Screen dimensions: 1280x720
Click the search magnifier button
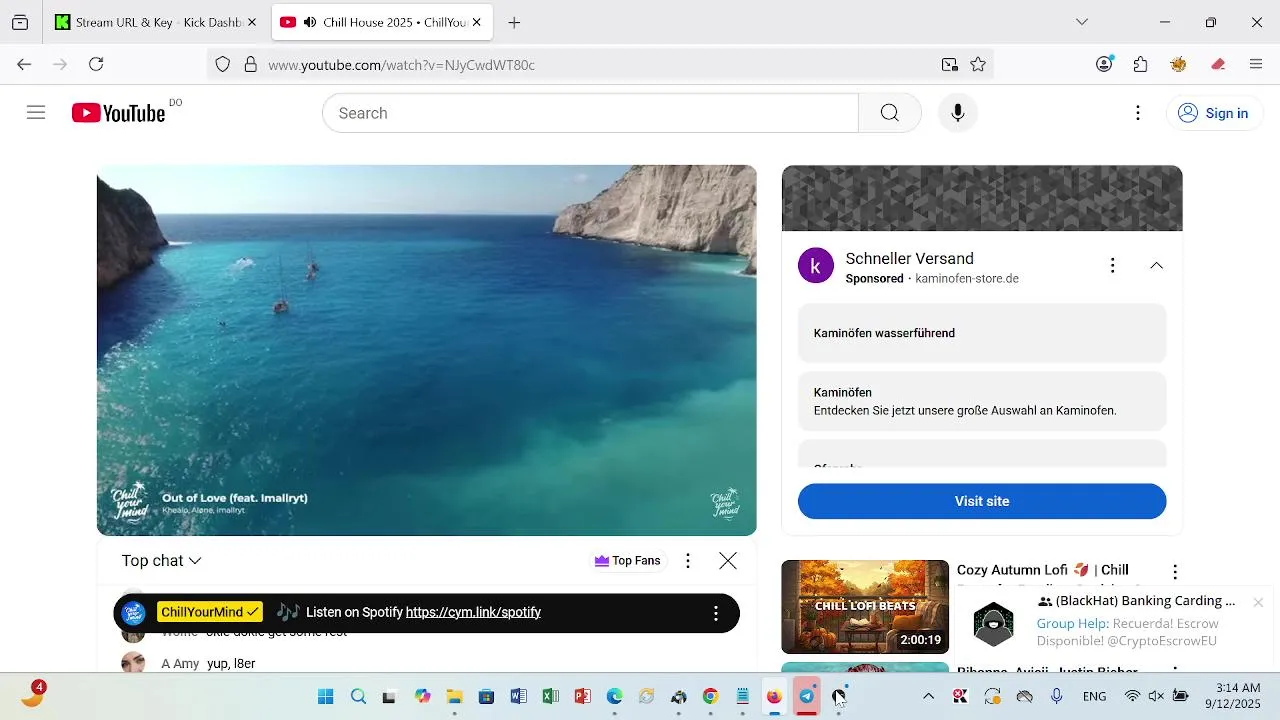pyautogui.click(x=889, y=113)
